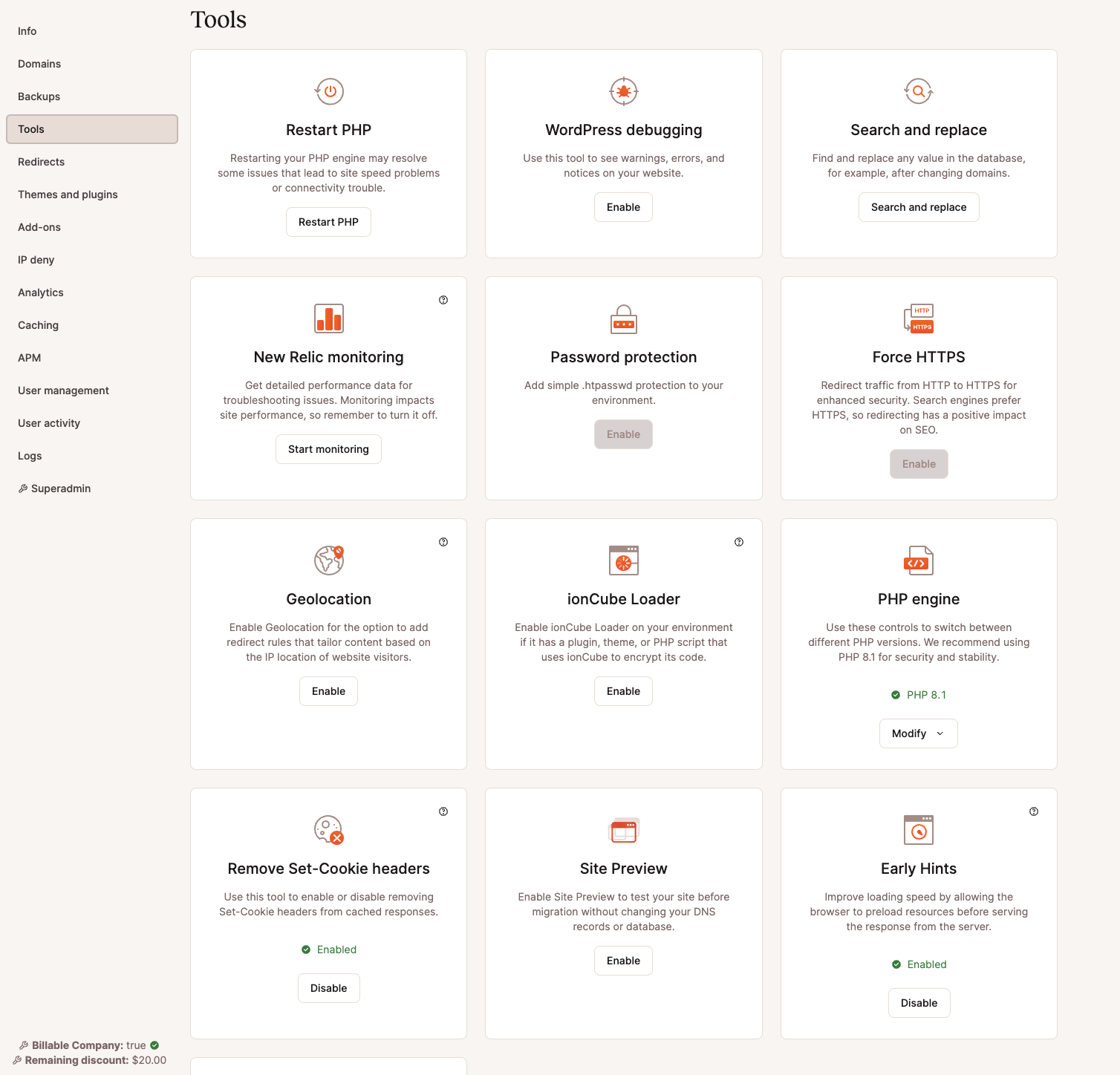
Task: Click the Billable Company green check icon
Action: pyautogui.click(x=154, y=1045)
